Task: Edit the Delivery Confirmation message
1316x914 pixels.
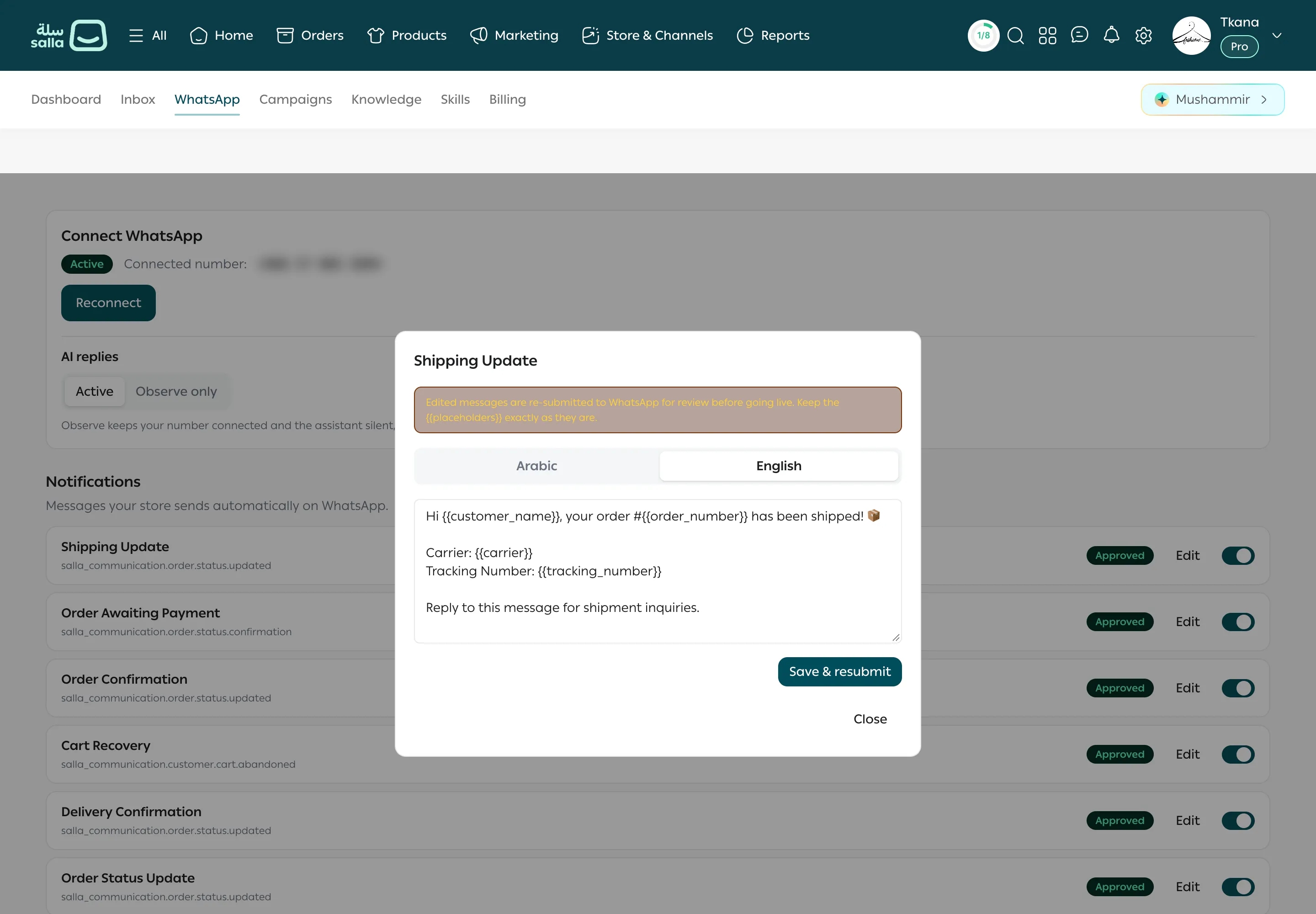Action: click(x=1187, y=821)
